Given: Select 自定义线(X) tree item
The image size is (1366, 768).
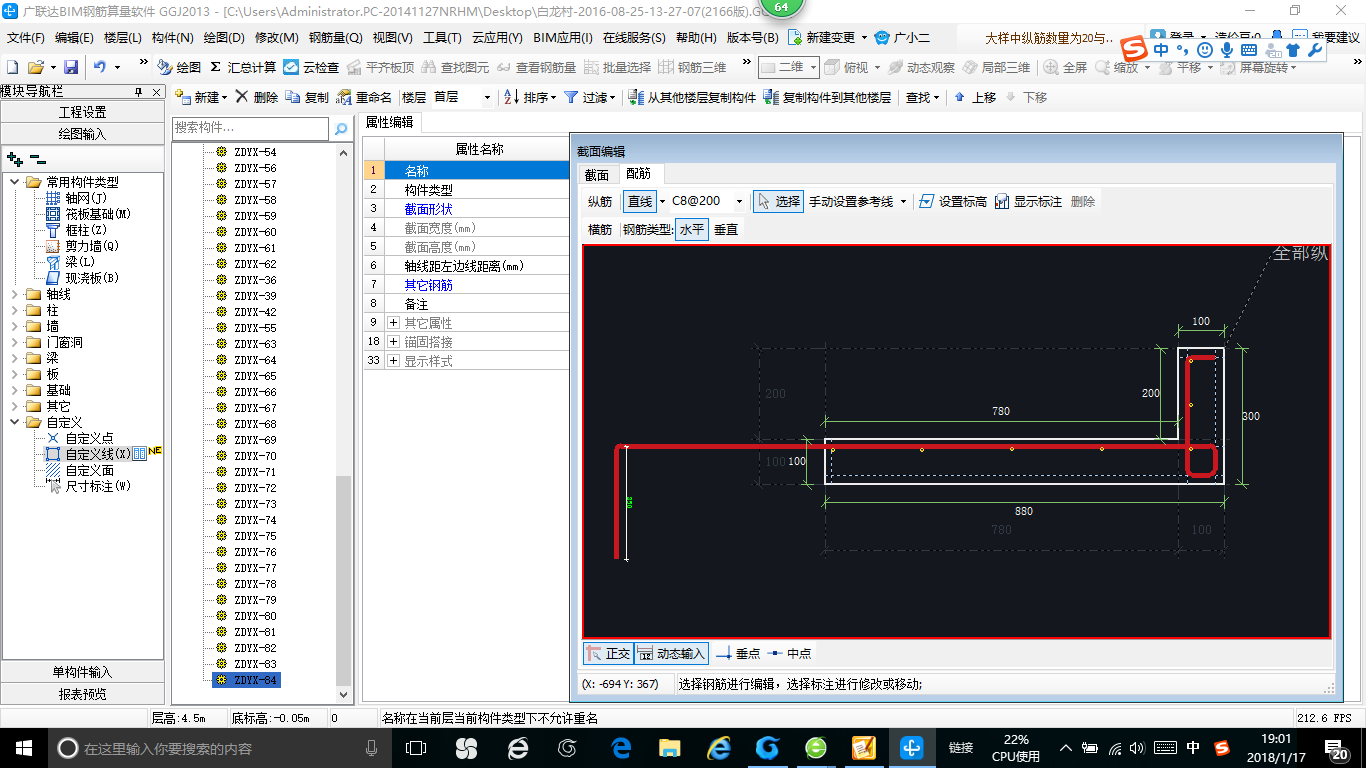Looking at the screenshot, I should coord(97,454).
